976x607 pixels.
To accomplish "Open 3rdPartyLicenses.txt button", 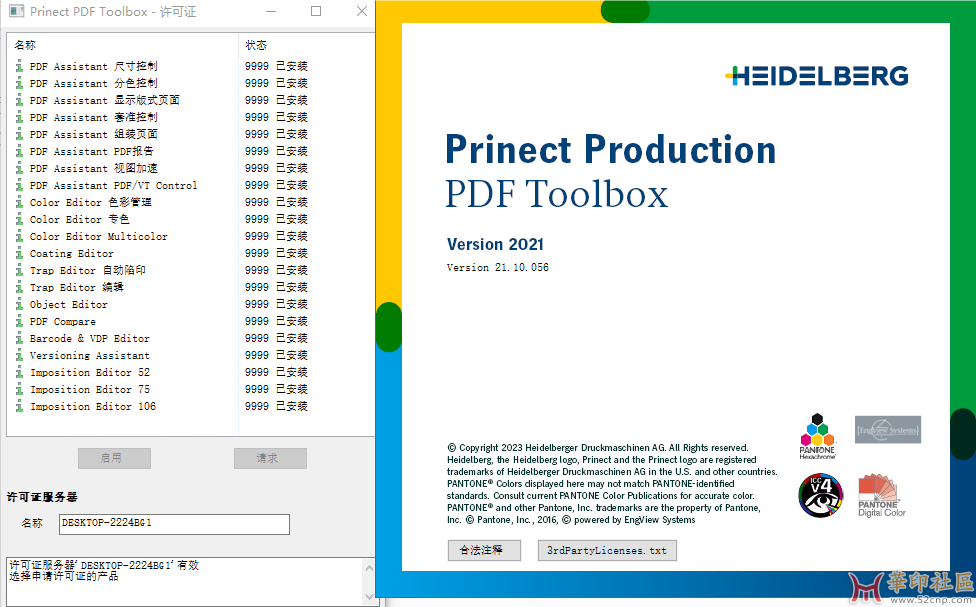I will (607, 550).
